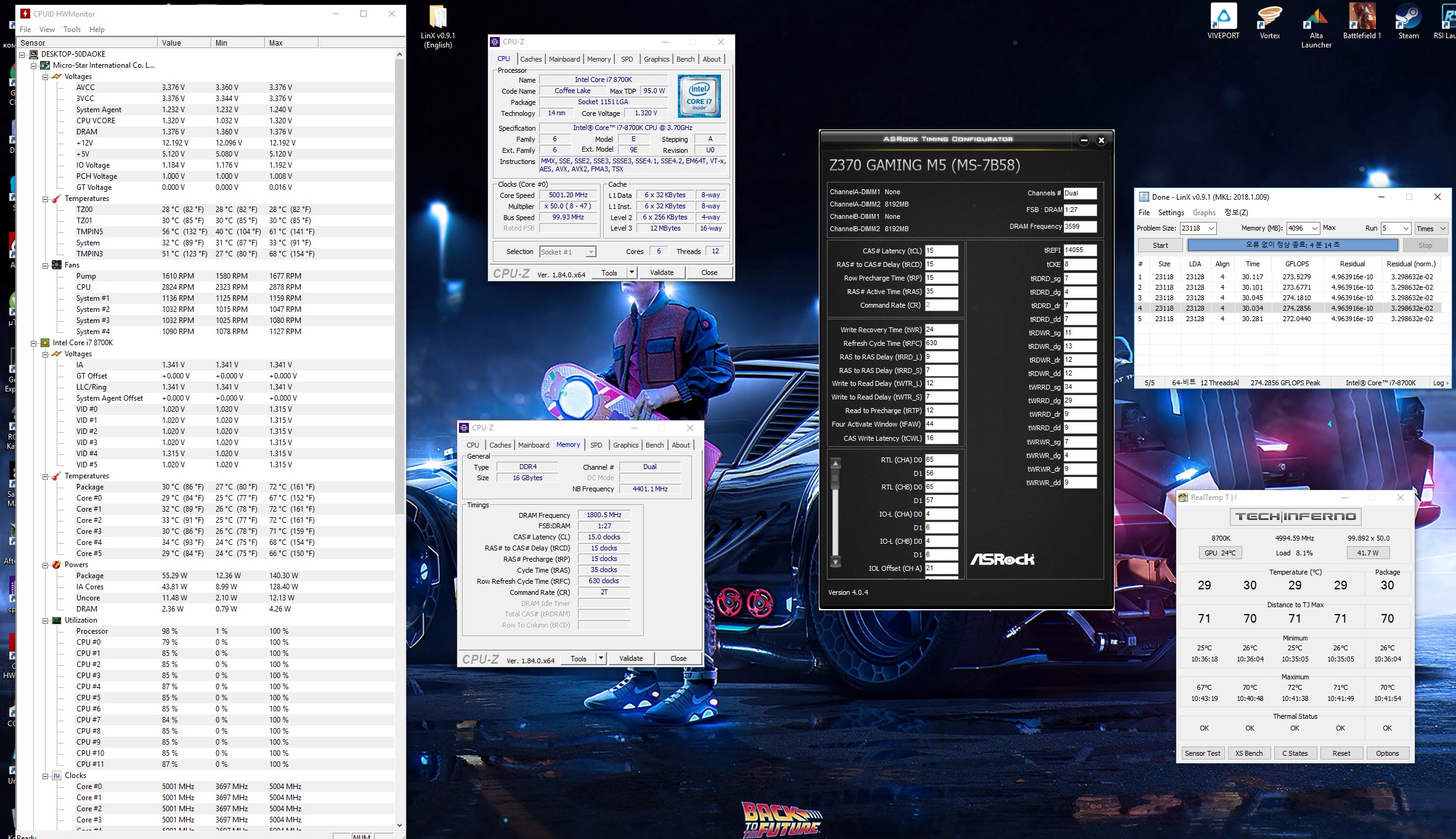Click the C States button in RealTemp
Image resolution: width=1456 pixels, height=839 pixels.
(x=1295, y=753)
